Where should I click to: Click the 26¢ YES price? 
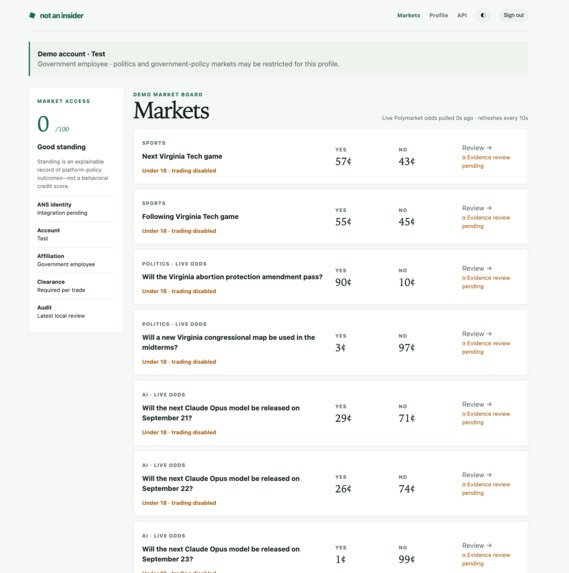click(x=343, y=489)
